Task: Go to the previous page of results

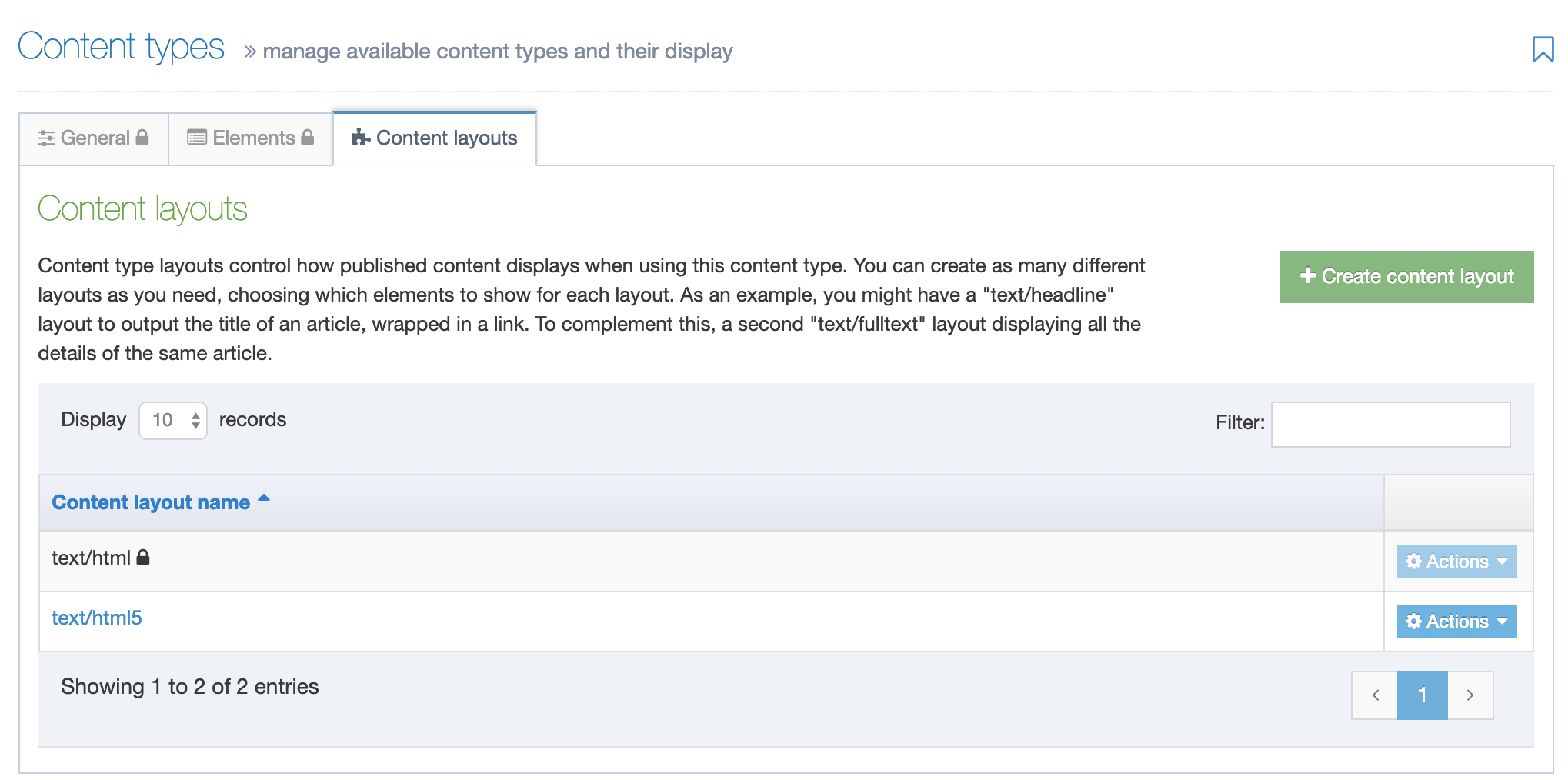Action: tap(1375, 695)
